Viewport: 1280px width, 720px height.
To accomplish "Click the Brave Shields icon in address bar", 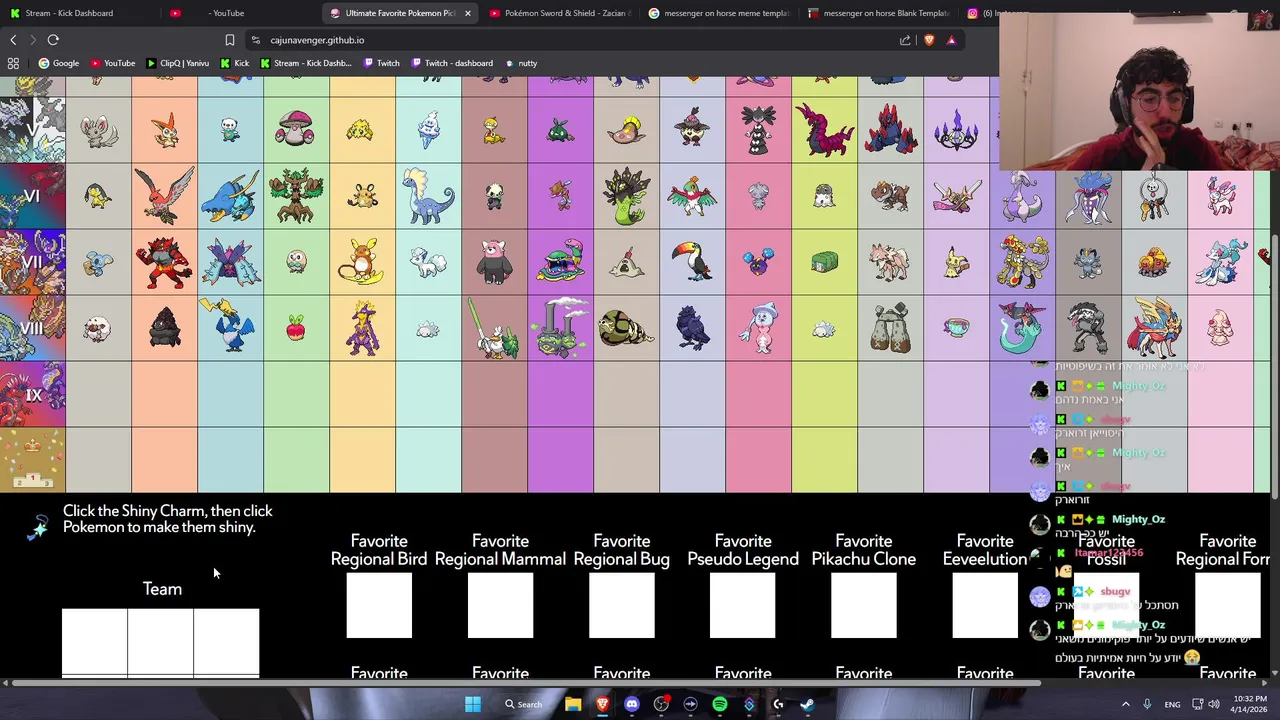I will [929, 40].
